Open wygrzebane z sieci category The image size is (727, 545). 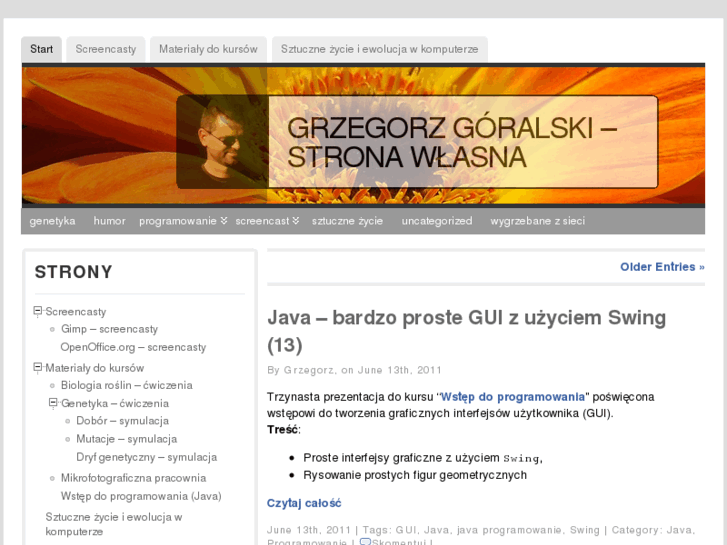pyautogui.click(x=538, y=221)
